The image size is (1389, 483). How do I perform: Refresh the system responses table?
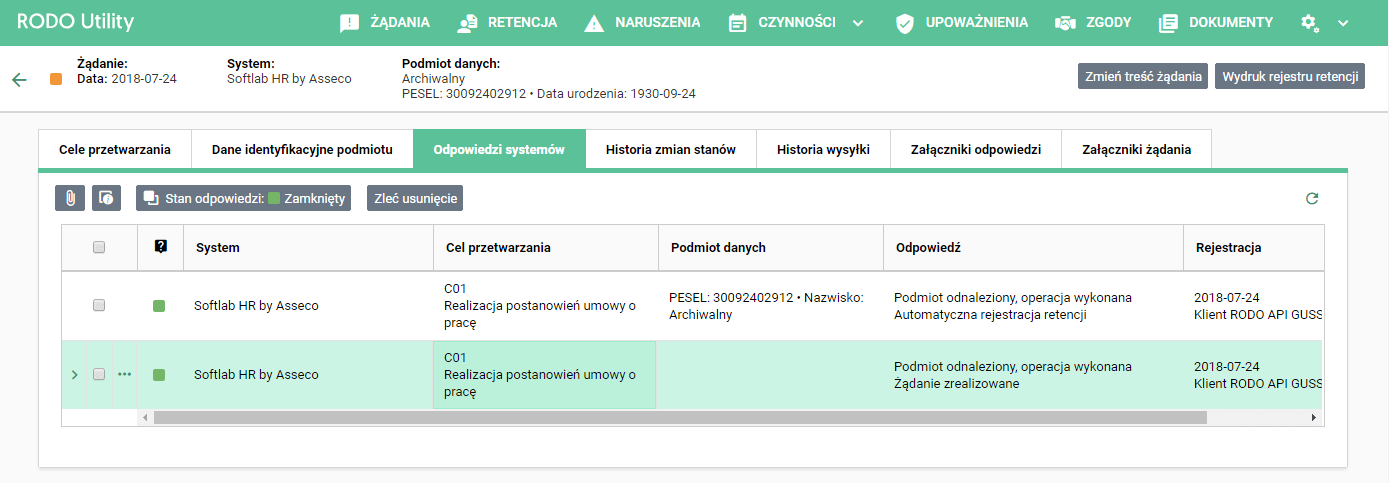[x=1312, y=199]
